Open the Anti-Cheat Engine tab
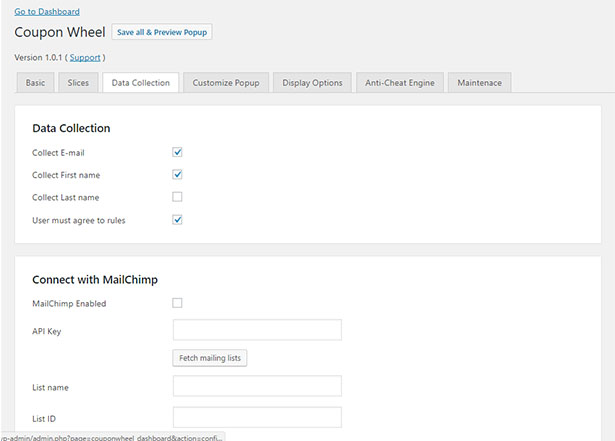This screenshot has height=441, width=615. [400, 83]
